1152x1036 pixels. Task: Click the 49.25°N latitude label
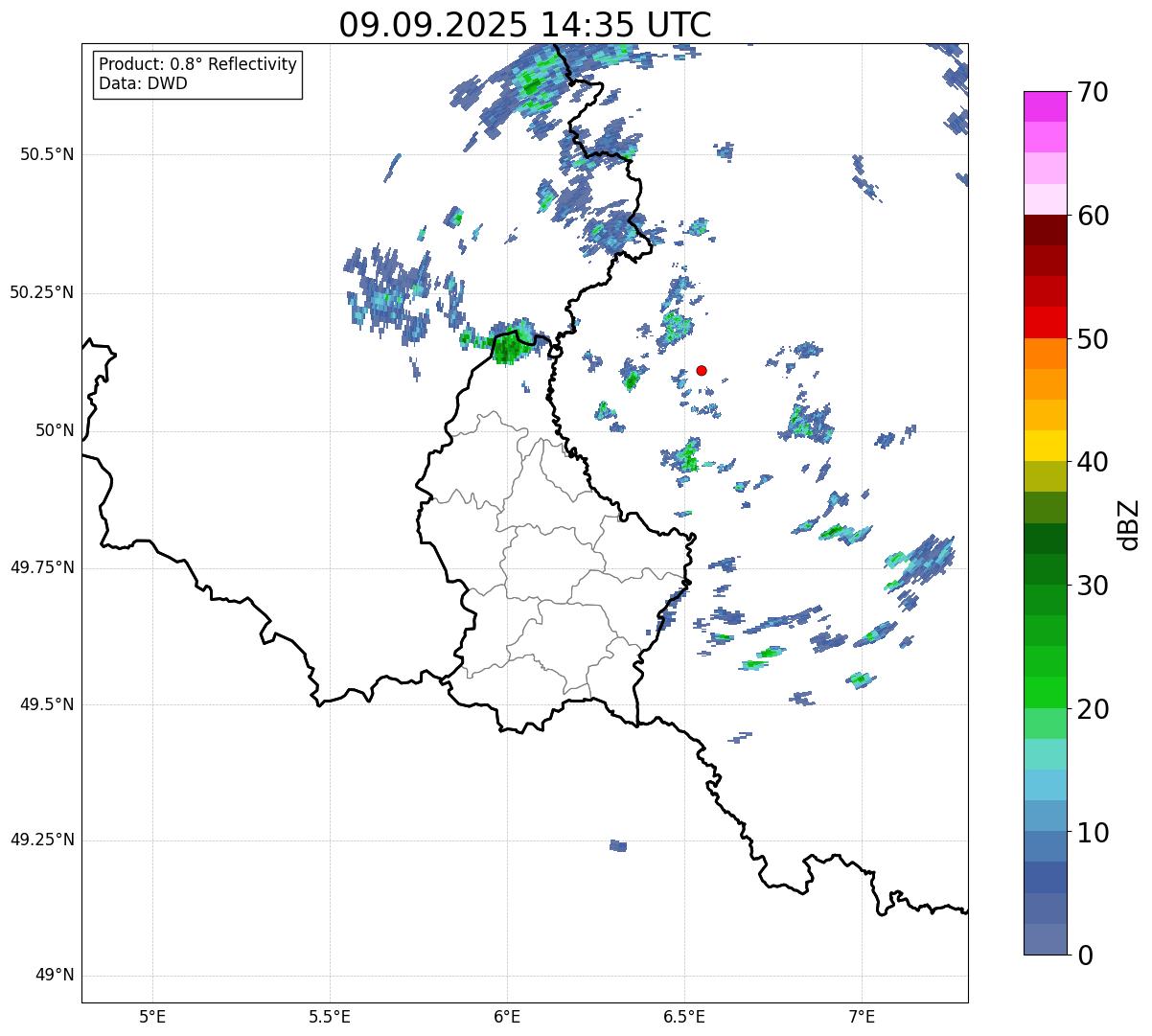pyautogui.click(x=41, y=840)
